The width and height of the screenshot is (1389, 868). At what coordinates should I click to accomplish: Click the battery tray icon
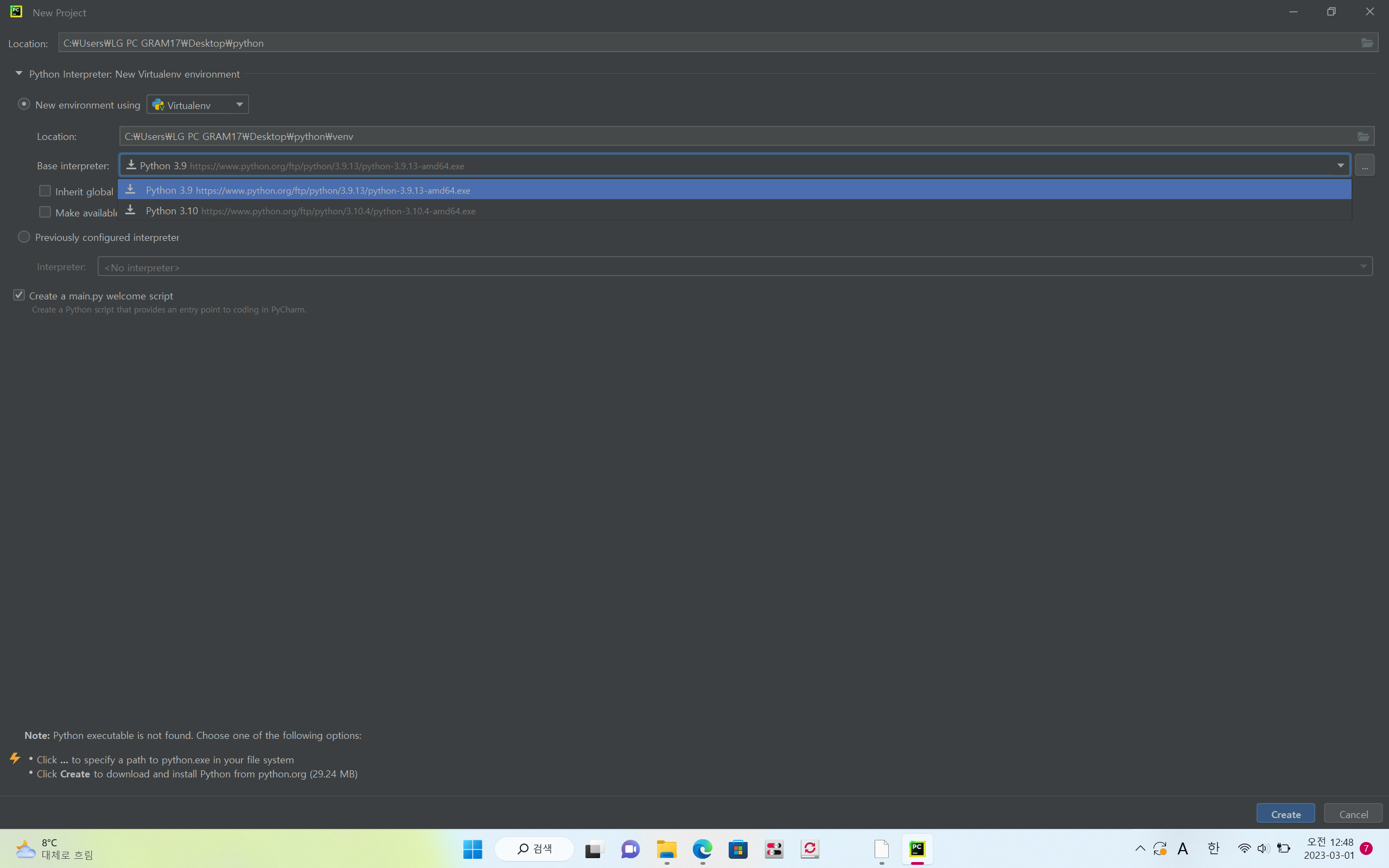point(1283,848)
